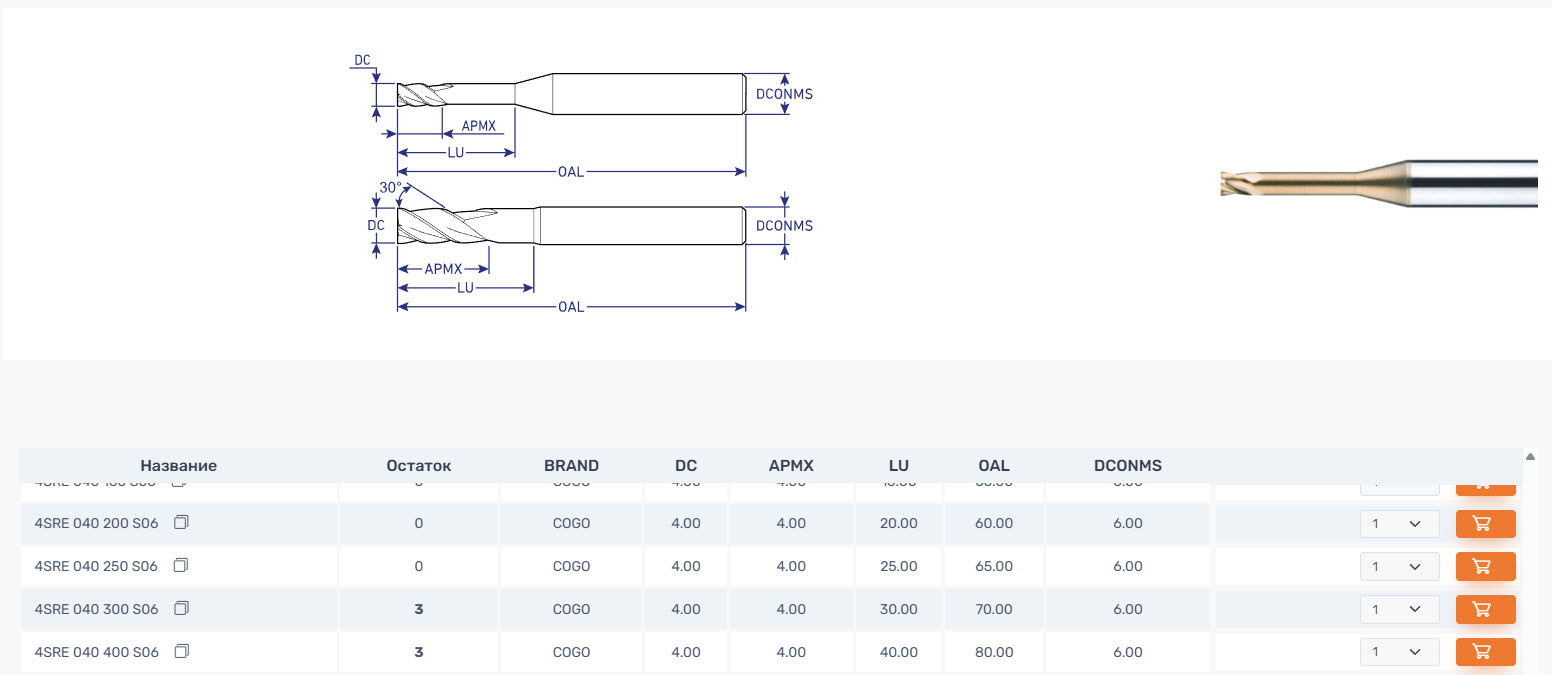Viewport: 1552px width, 675px height.
Task: Click DCONMS value 6.00 for 4SRE 040 200 S06
Action: tap(1128, 524)
